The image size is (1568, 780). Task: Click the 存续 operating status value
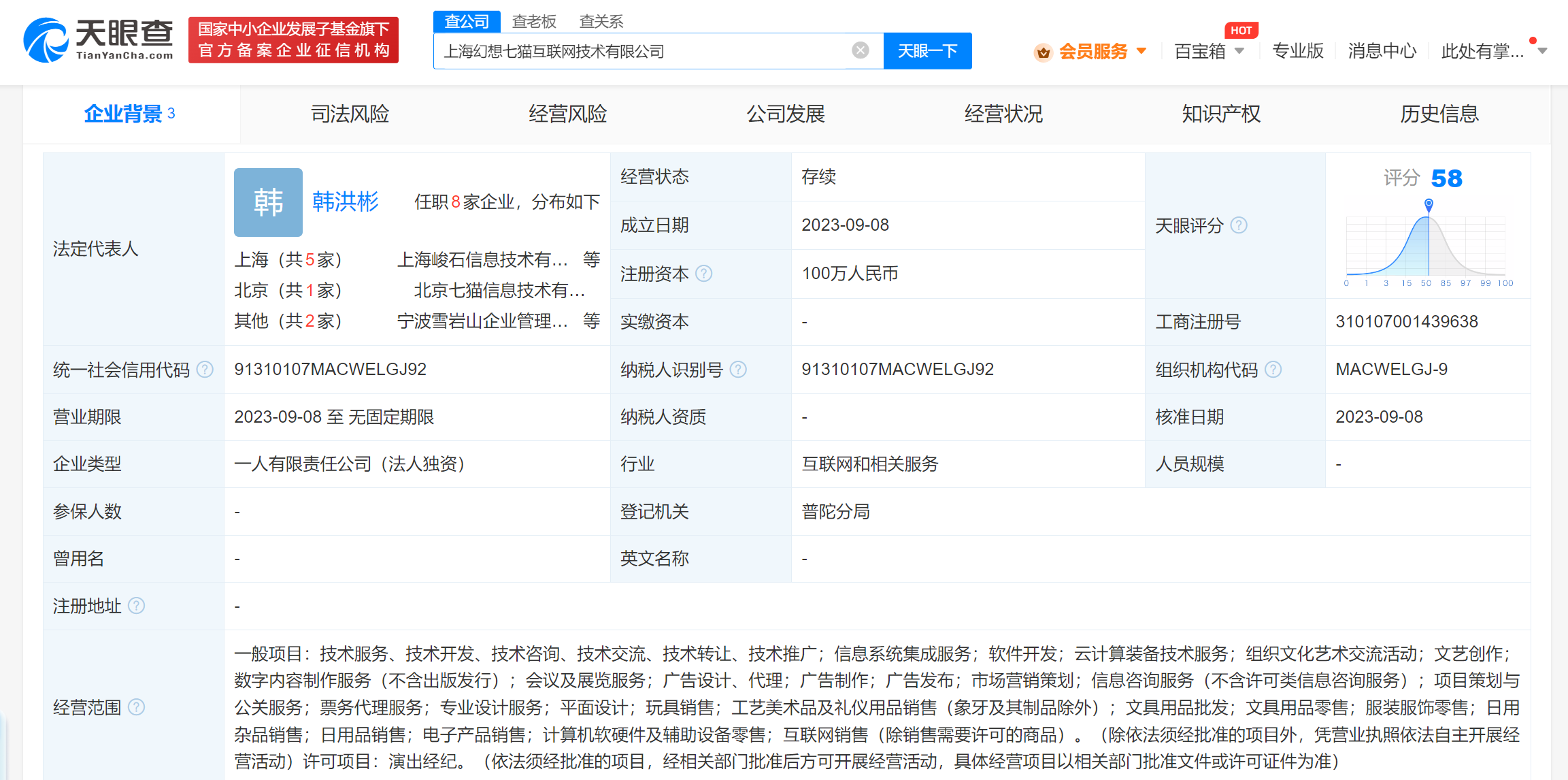[818, 177]
